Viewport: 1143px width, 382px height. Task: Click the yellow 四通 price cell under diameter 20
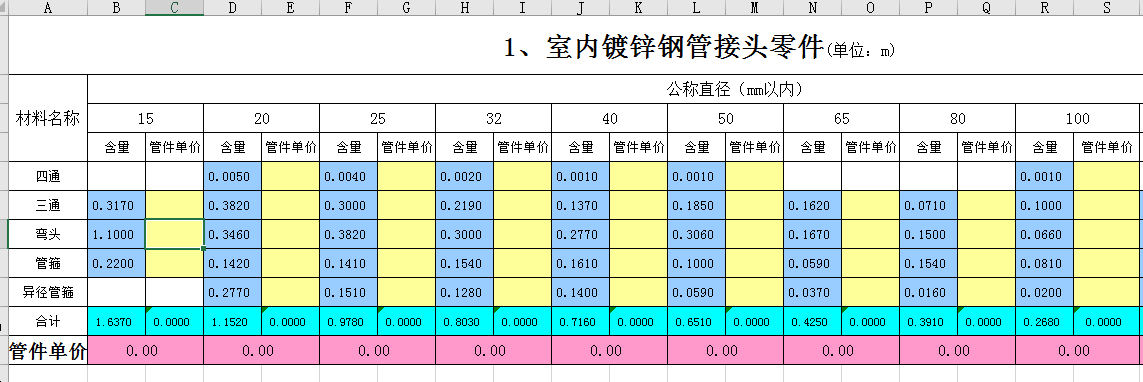(290, 176)
